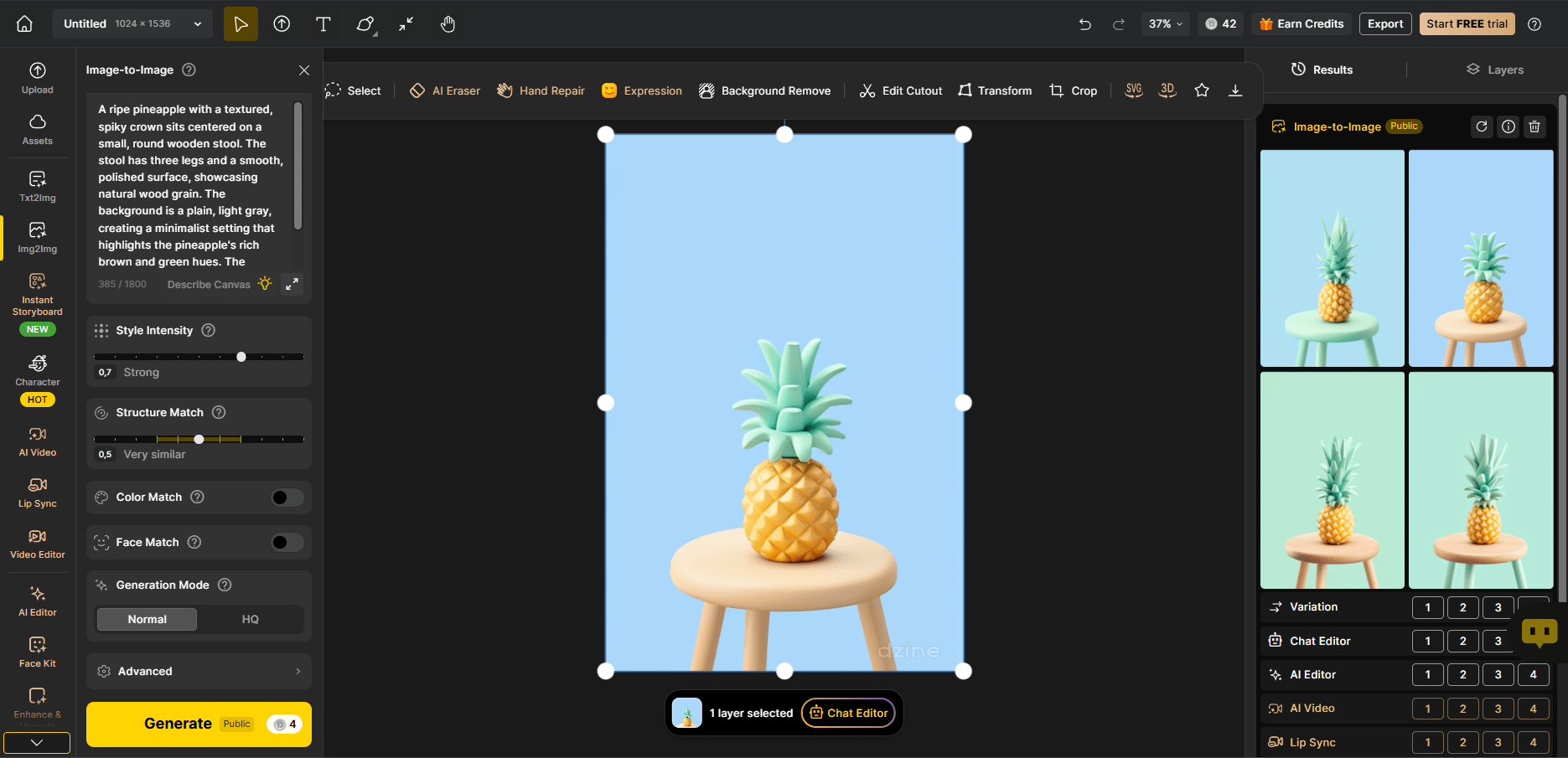
Task: Go to the home screen icon
Action: (x=25, y=23)
